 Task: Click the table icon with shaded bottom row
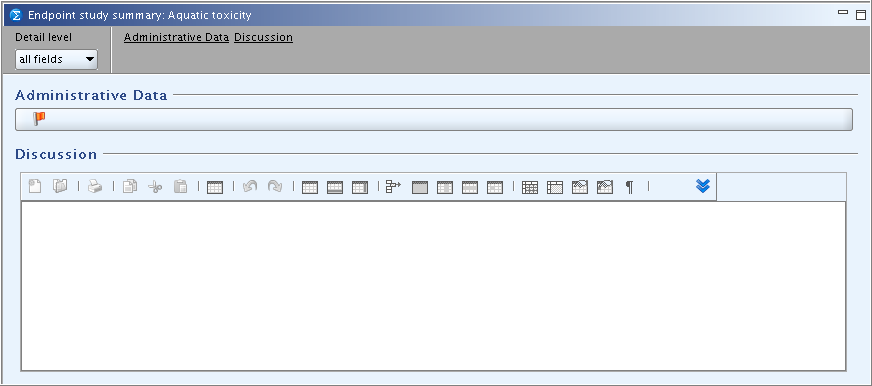pos(335,187)
